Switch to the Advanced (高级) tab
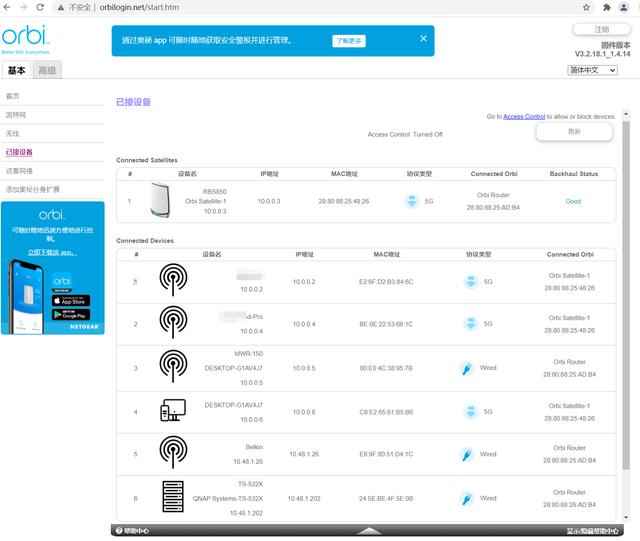640x541 pixels. point(47,70)
